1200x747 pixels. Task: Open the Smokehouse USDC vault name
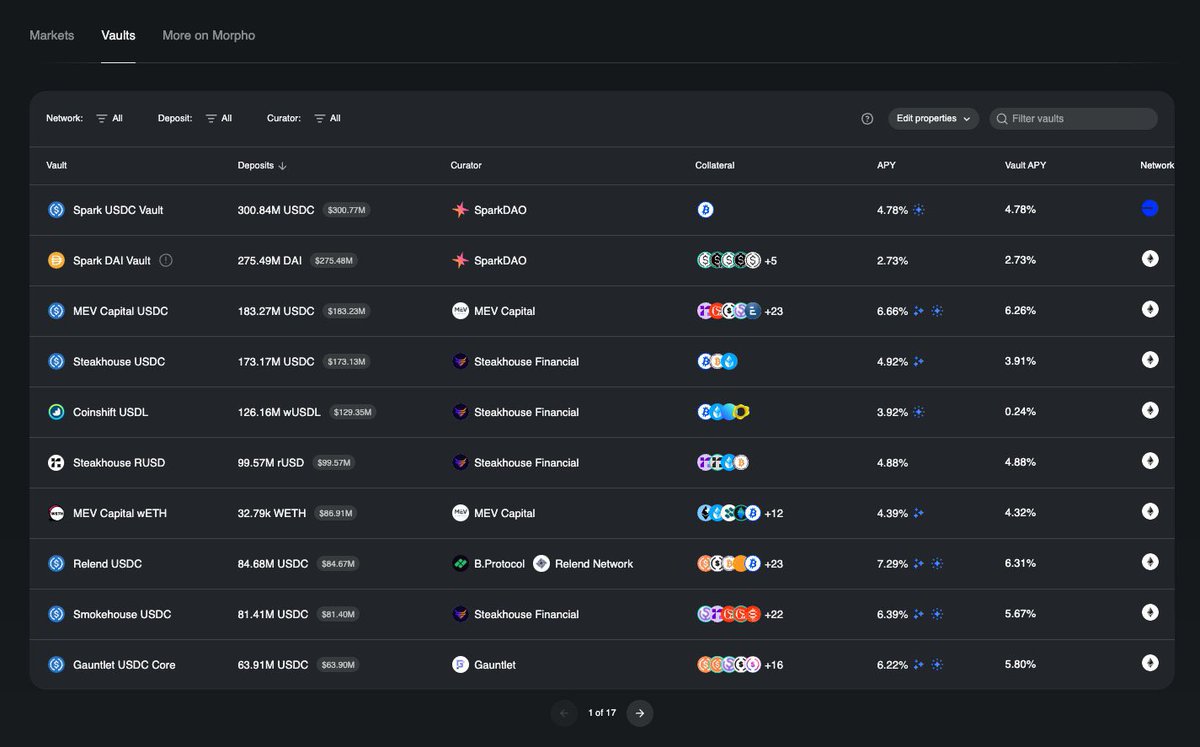122,614
